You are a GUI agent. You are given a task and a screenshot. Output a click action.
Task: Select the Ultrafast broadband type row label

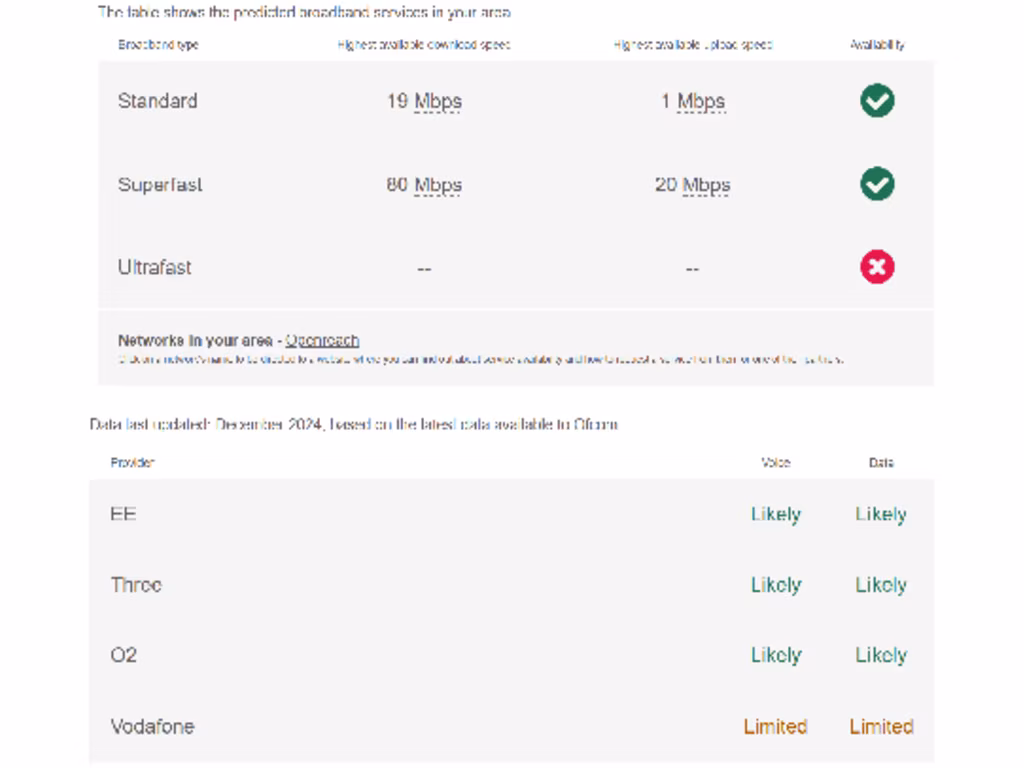(x=154, y=268)
